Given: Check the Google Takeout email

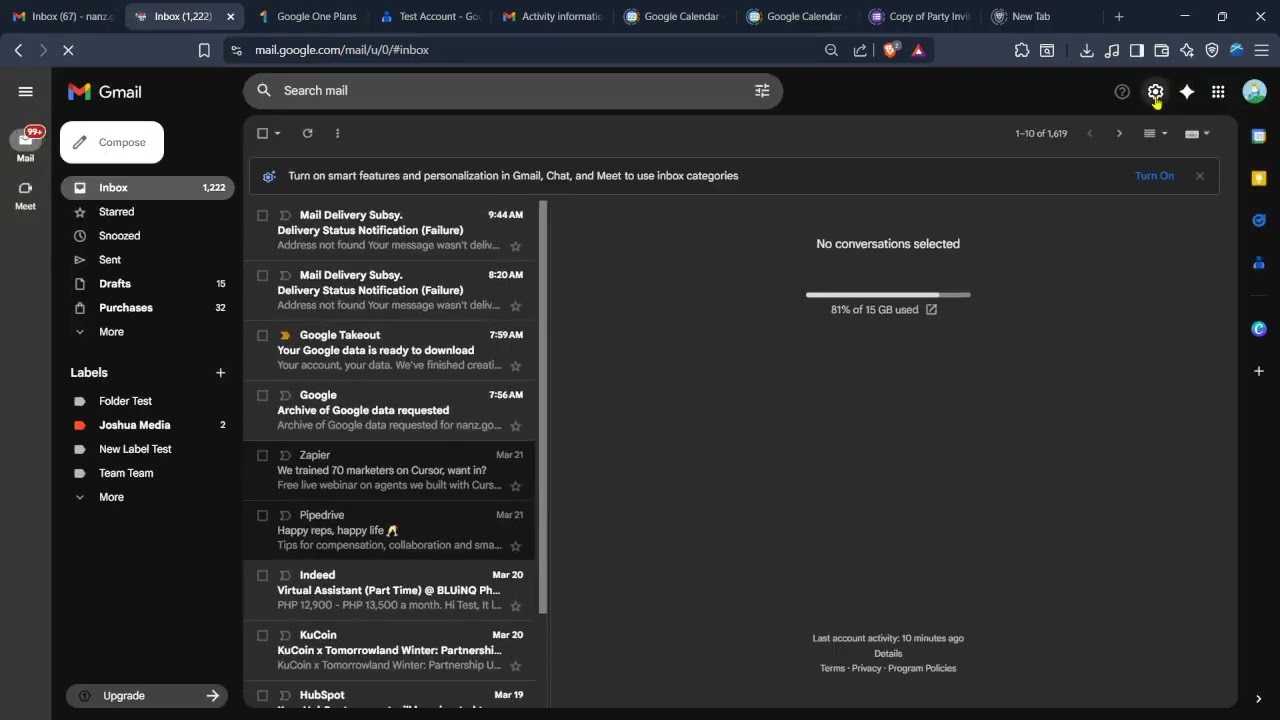Looking at the screenshot, I should tap(262, 335).
